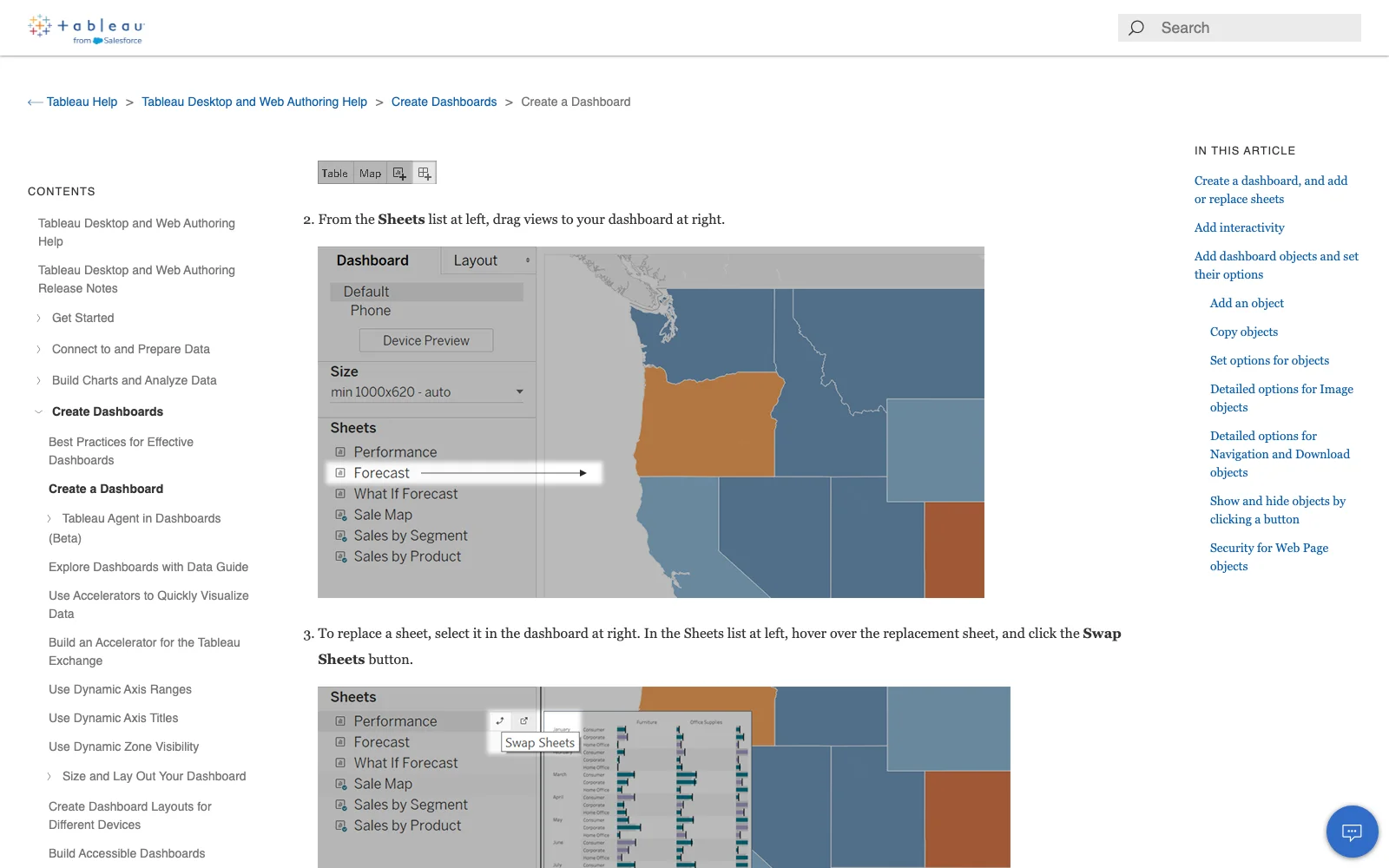Click the Swap Sheets icon beside Performance
Screen dimensions: 1389x868
[x=500, y=720]
